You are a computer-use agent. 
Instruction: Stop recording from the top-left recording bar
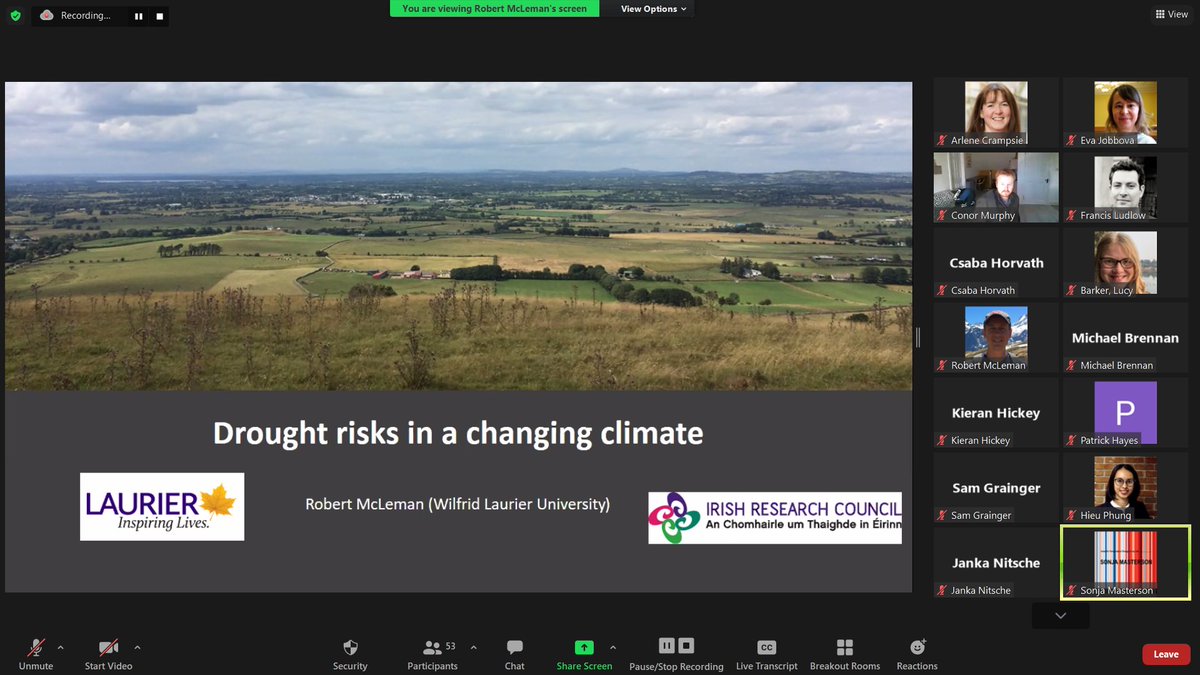click(x=157, y=15)
